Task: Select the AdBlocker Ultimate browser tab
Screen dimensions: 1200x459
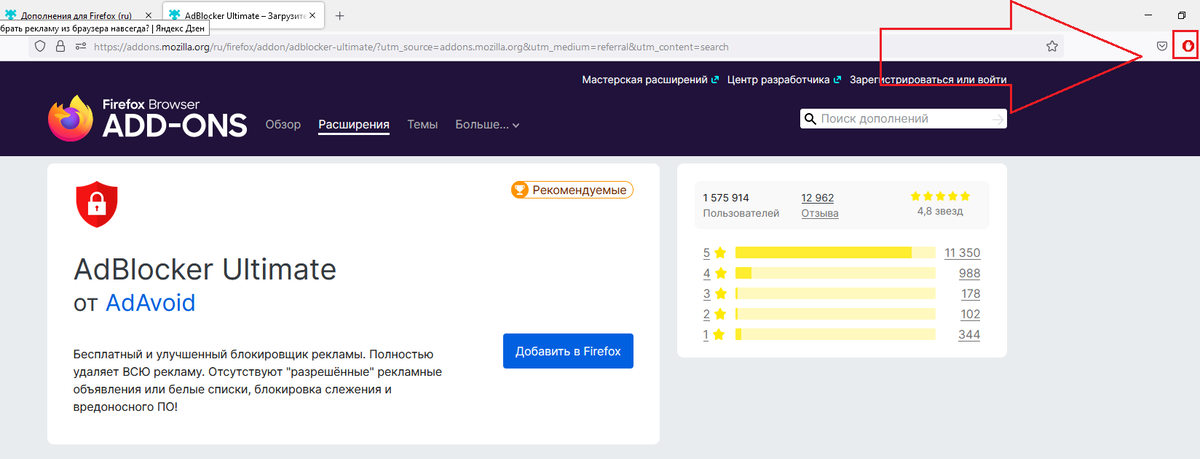Action: (x=242, y=16)
